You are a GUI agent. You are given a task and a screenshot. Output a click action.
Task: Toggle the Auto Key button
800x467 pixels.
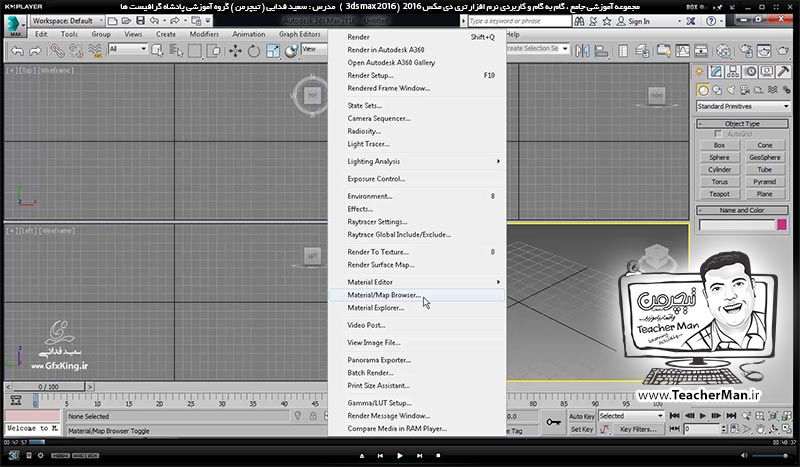click(x=582, y=416)
